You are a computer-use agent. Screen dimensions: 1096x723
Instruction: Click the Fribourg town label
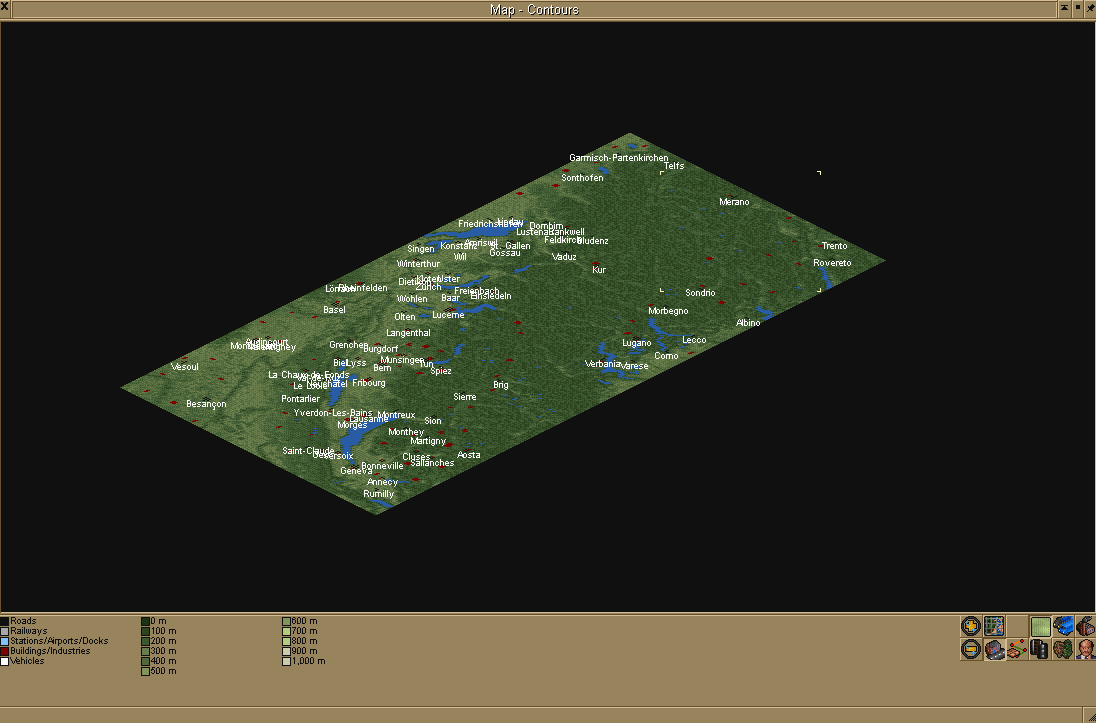(368, 383)
